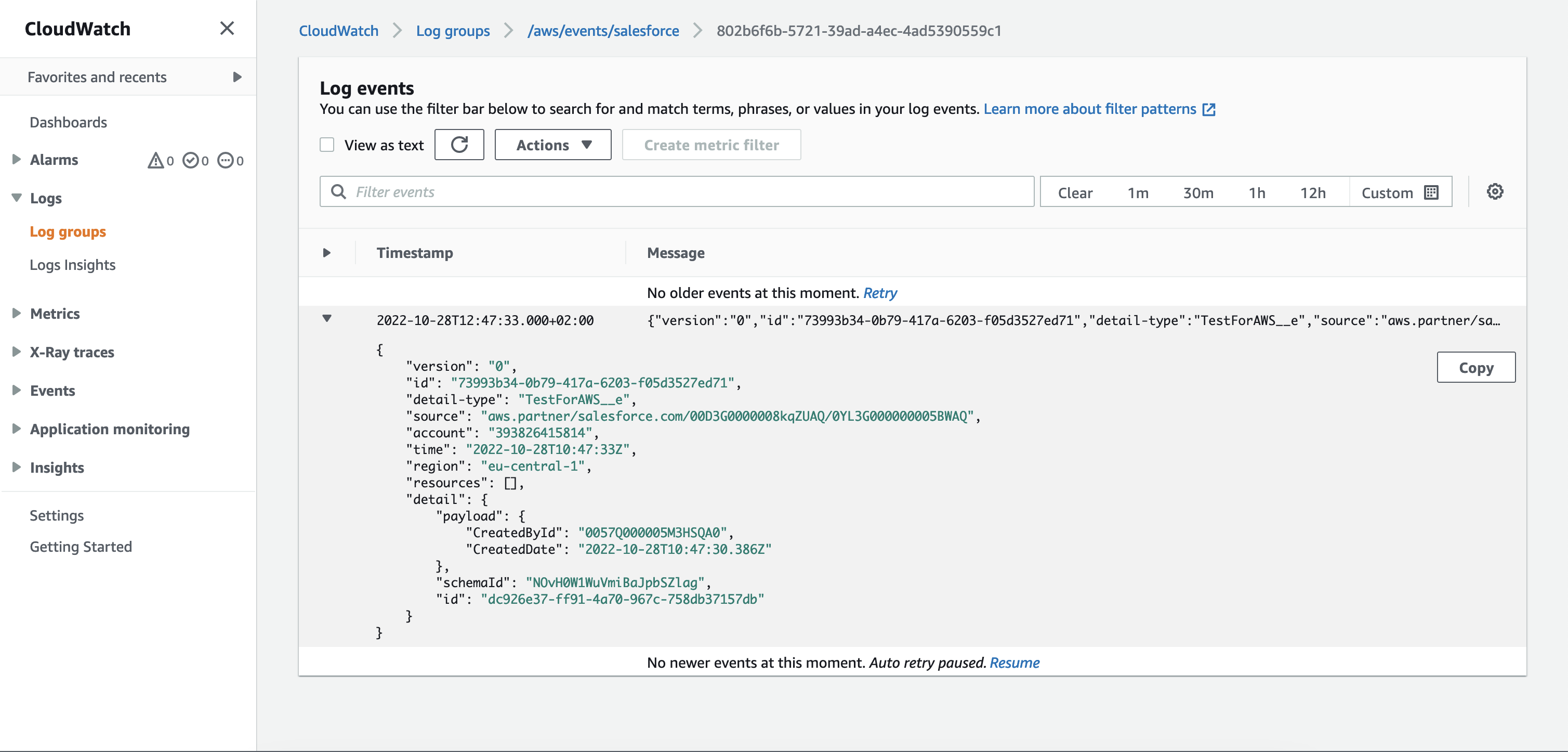
Task: Click the Custom time range calendar icon
Action: 1431,192
